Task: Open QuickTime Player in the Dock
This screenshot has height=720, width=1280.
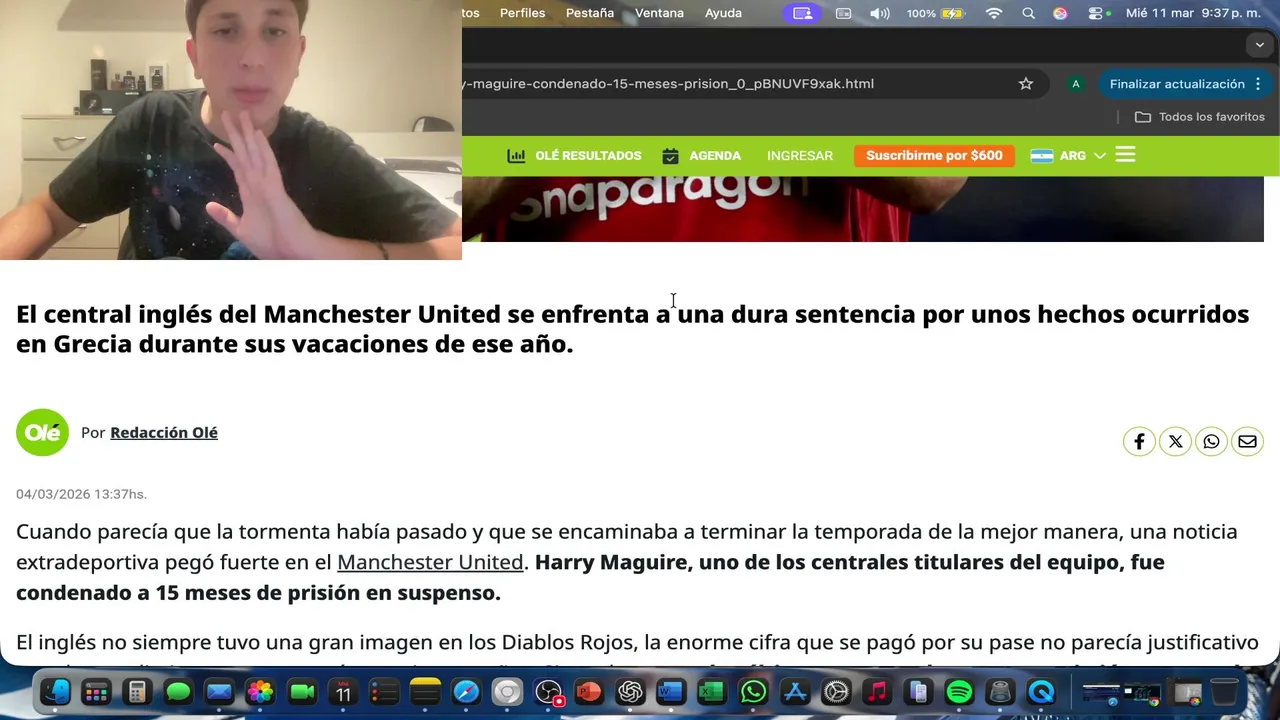Action: click(x=1041, y=692)
